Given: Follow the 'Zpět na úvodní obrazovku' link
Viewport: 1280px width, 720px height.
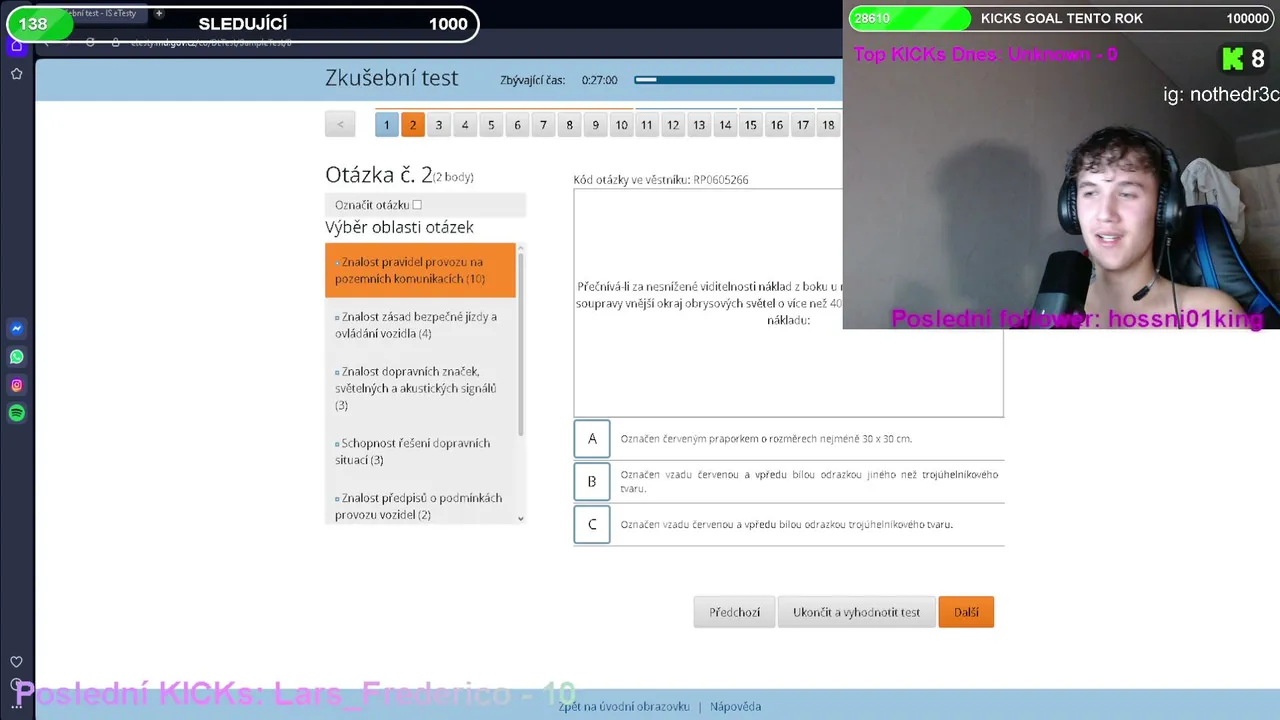Looking at the screenshot, I should pyautogui.click(x=624, y=706).
